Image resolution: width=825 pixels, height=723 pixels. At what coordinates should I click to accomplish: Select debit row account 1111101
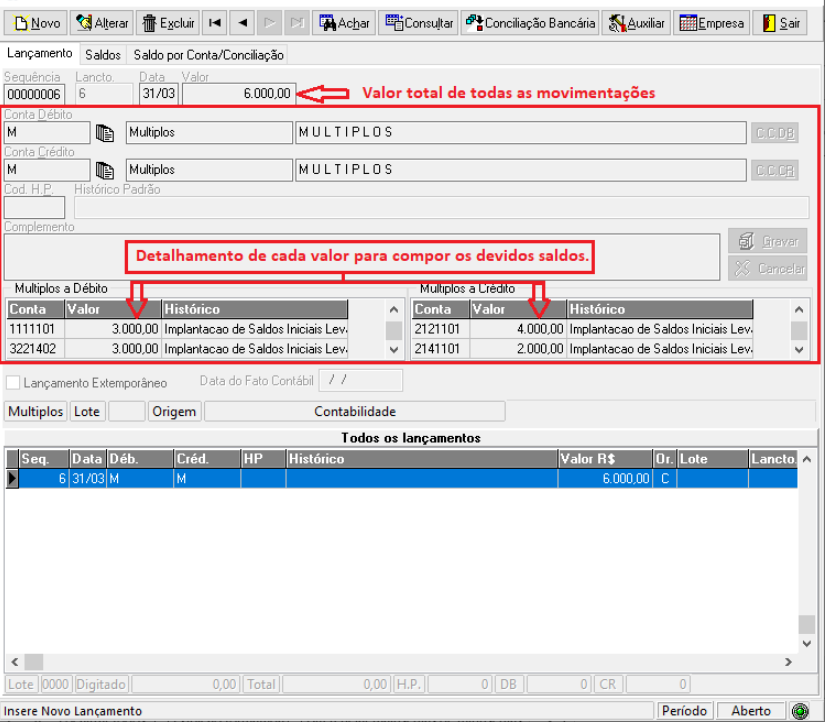[x=177, y=329]
